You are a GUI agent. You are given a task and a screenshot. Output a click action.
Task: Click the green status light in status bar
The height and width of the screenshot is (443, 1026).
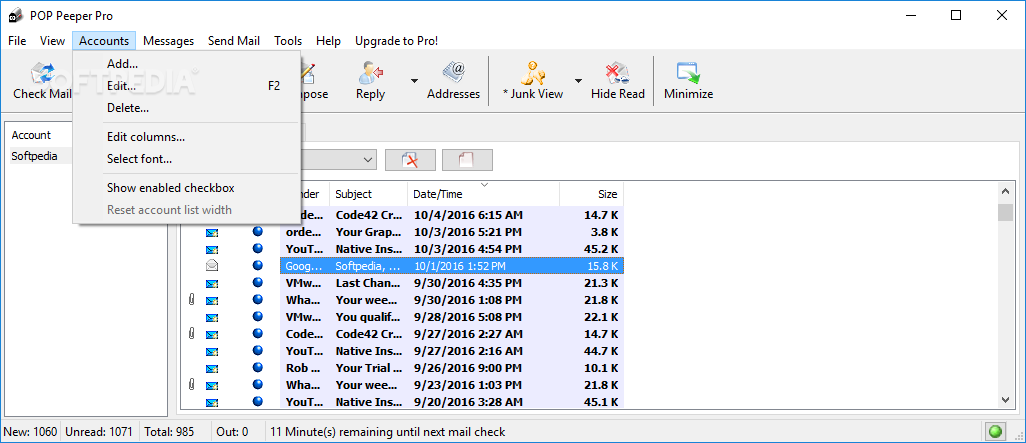(x=996, y=432)
